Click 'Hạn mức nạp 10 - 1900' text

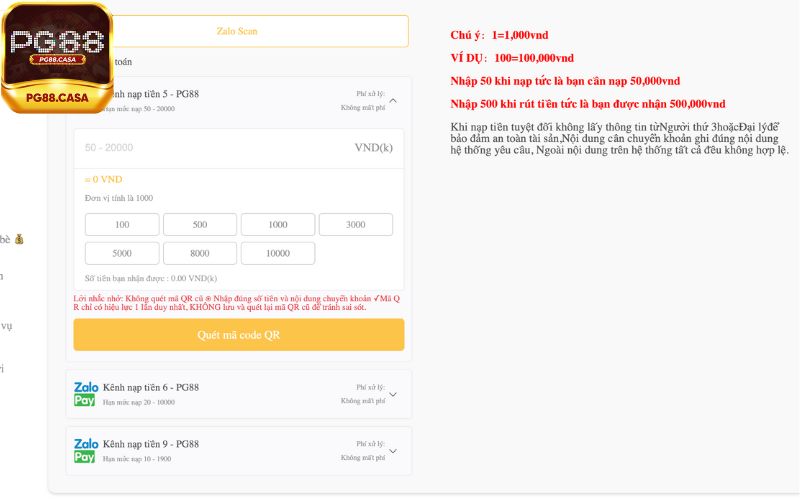(137, 459)
